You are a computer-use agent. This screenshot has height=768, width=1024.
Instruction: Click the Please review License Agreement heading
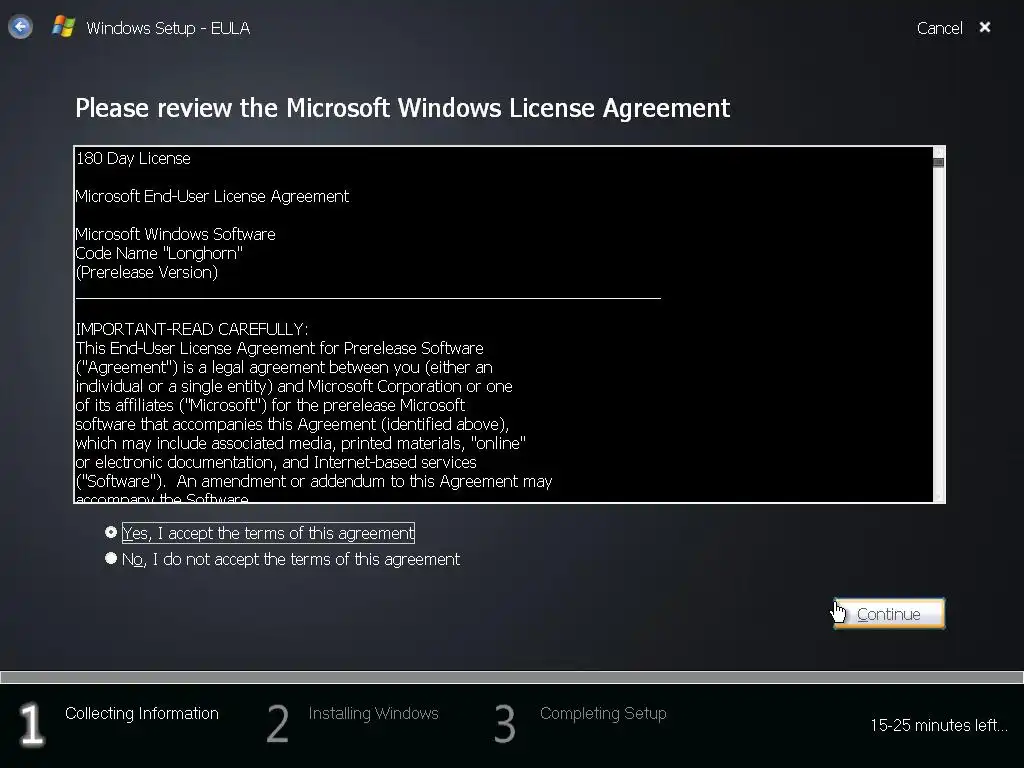click(402, 108)
